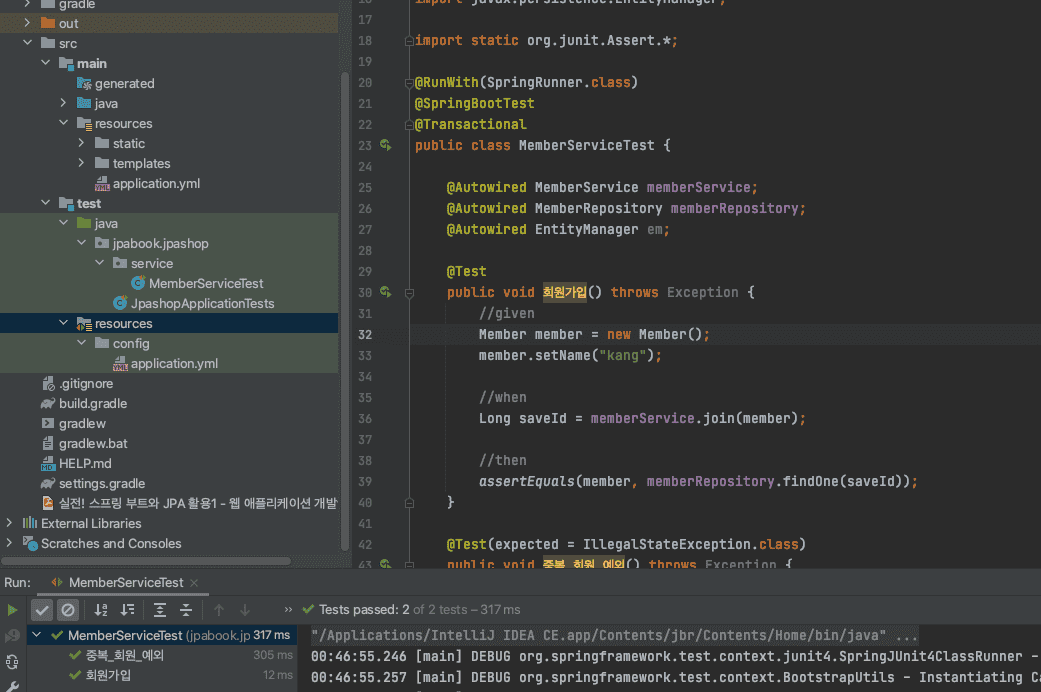This screenshot has width=1041, height=692.
Task: Close the MemberServiceTest run tab
Action: [x=194, y=582]
